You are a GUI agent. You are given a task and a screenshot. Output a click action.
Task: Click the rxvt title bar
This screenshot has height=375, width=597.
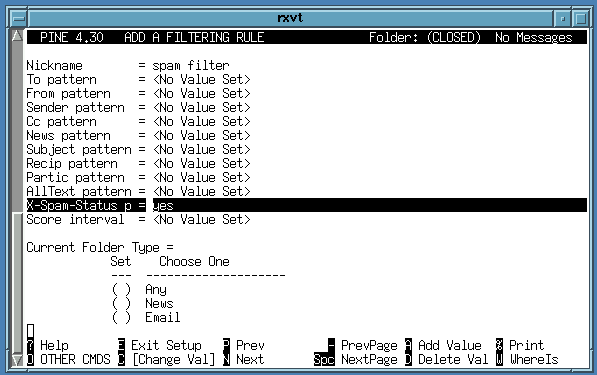[x=291, y=18]
